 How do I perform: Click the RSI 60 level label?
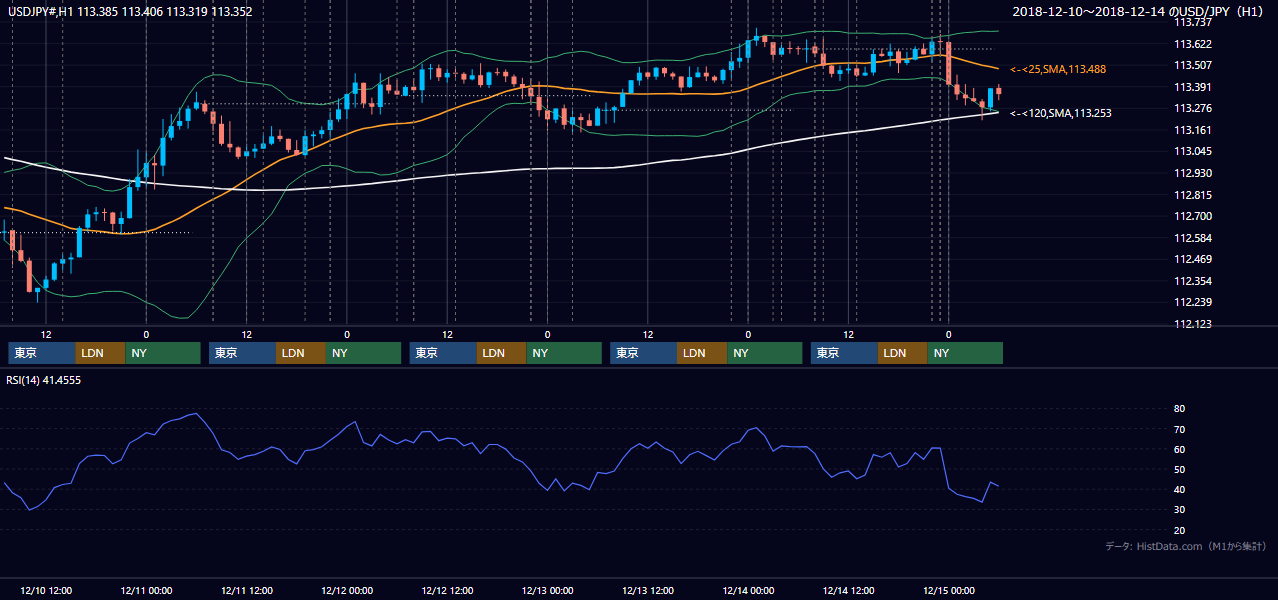pyautogui.click(x=1179, y=449)
